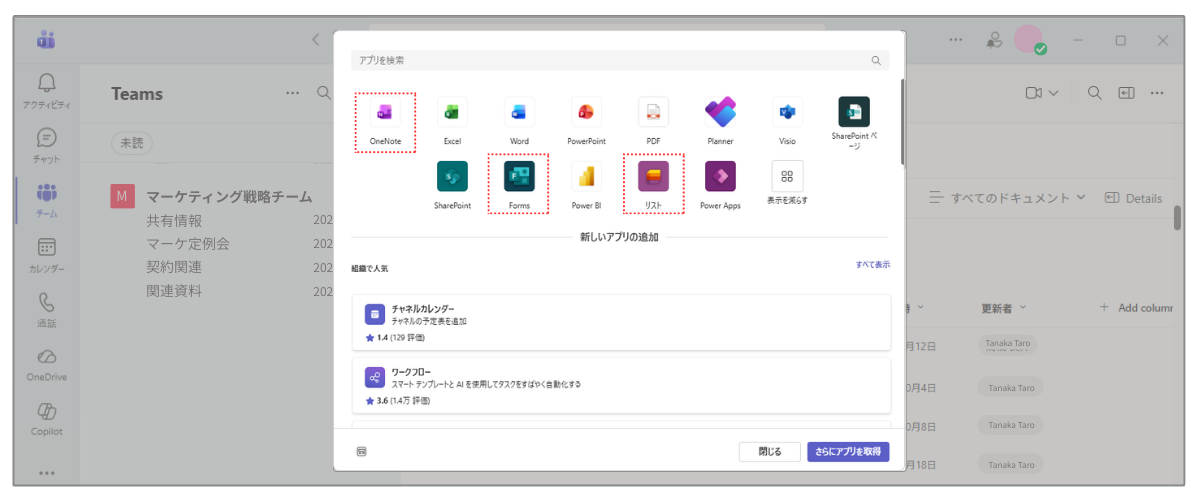The height and width of the screenshot is (500, 1200).
Task: Open チャット in the Teams sidebar
Action: pyautogui.click(x=46, y=146)
